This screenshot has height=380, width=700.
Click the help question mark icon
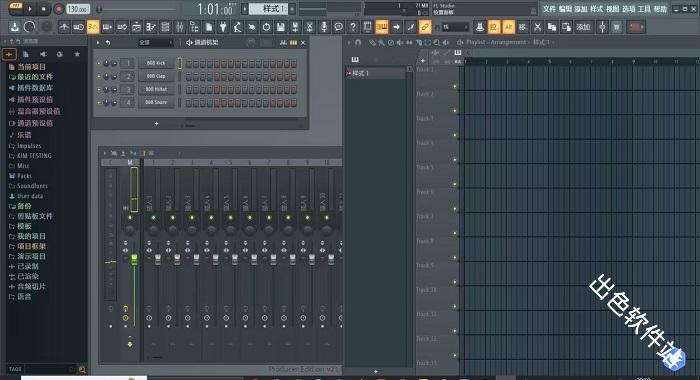353,27
